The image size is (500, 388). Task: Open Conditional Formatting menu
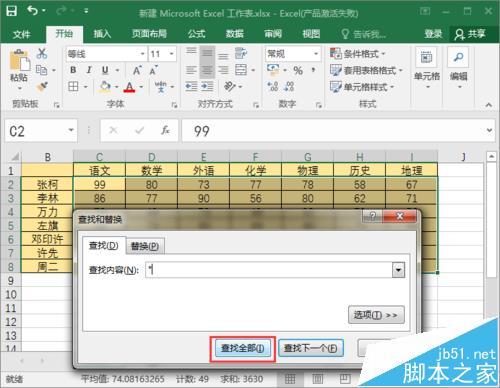[358, 54]
